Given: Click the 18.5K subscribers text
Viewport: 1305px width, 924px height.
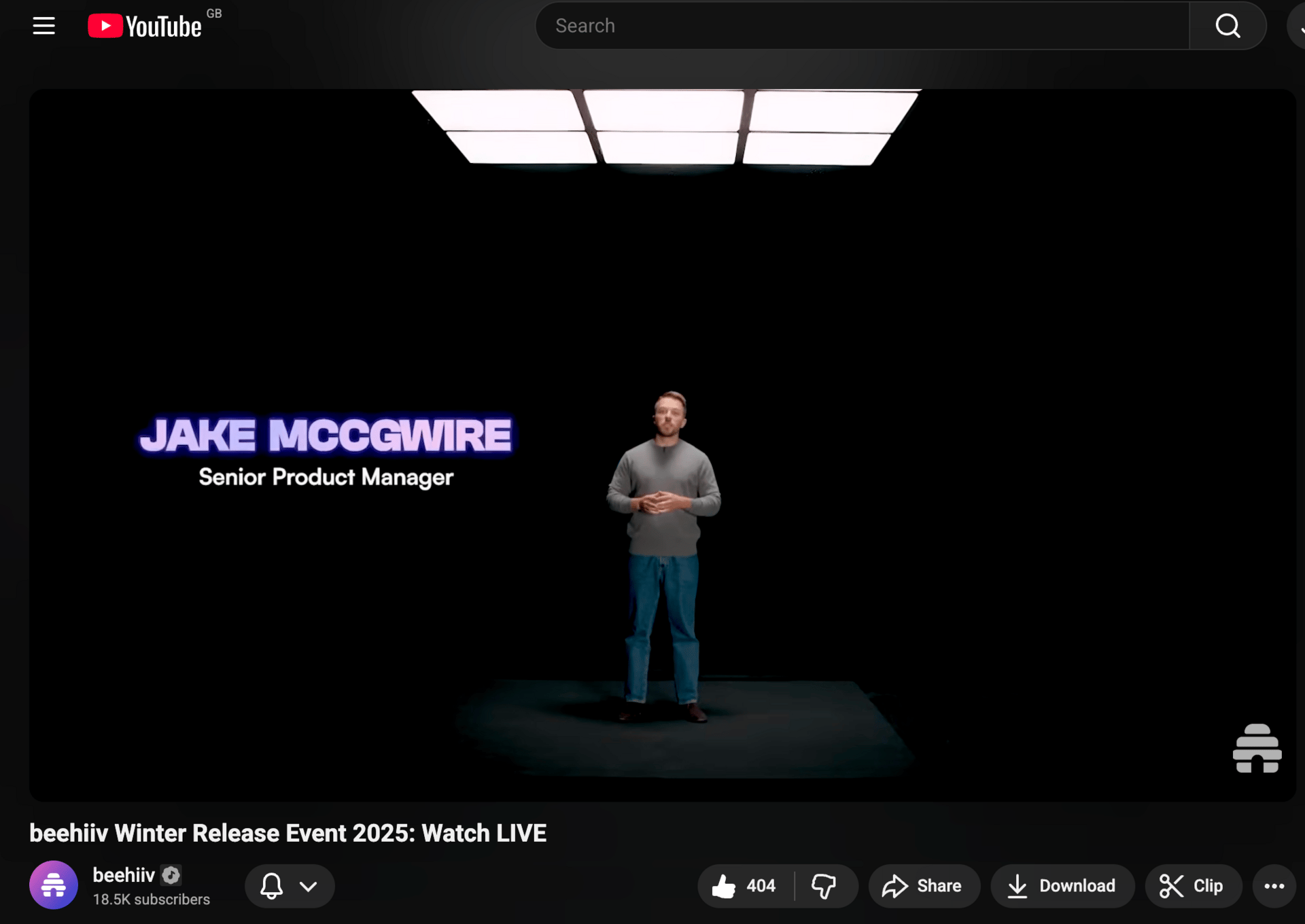Looking at the screenshot, I should (x=151, y=900).
